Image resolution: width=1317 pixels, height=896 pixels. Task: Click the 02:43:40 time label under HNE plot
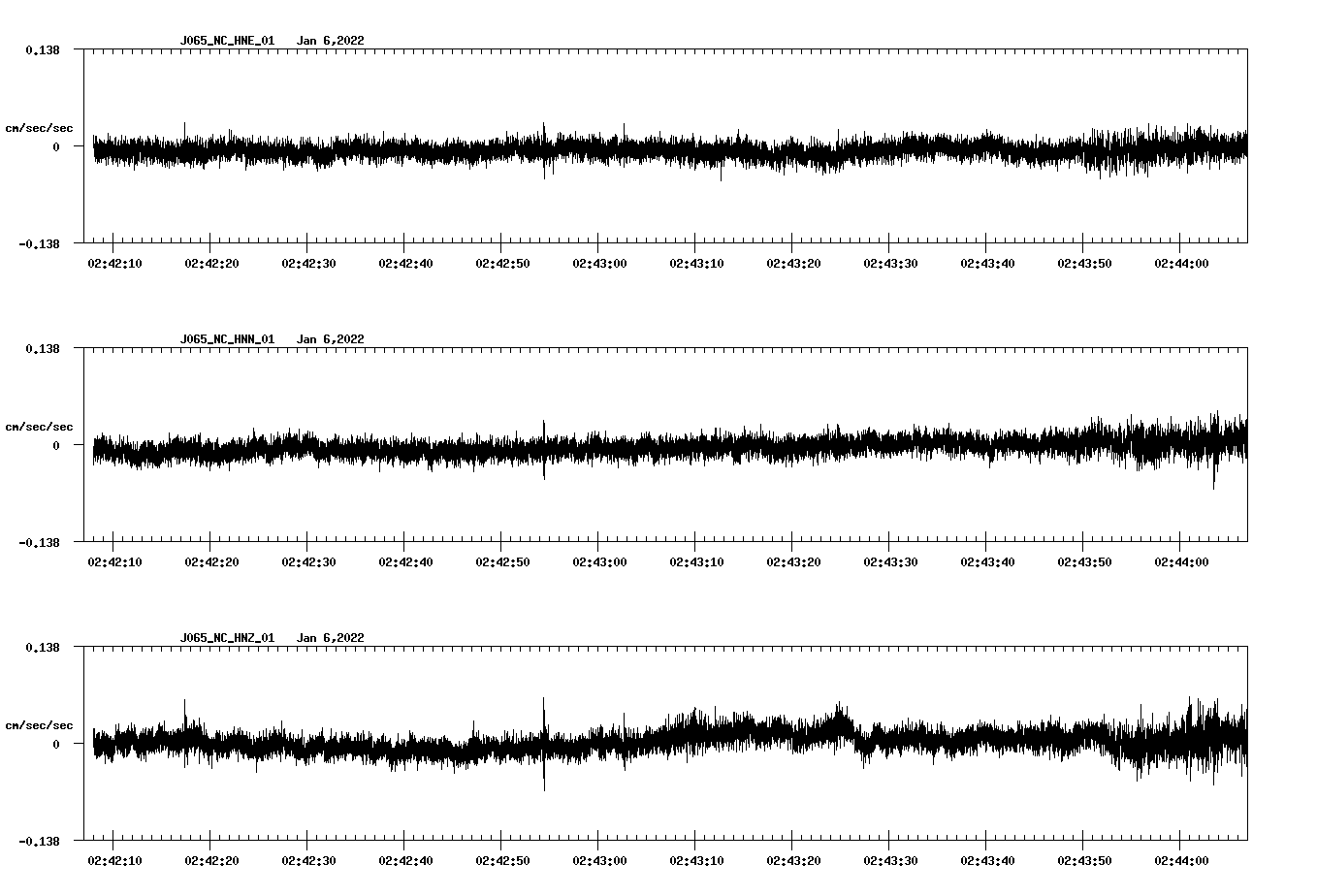pos(987,264)
